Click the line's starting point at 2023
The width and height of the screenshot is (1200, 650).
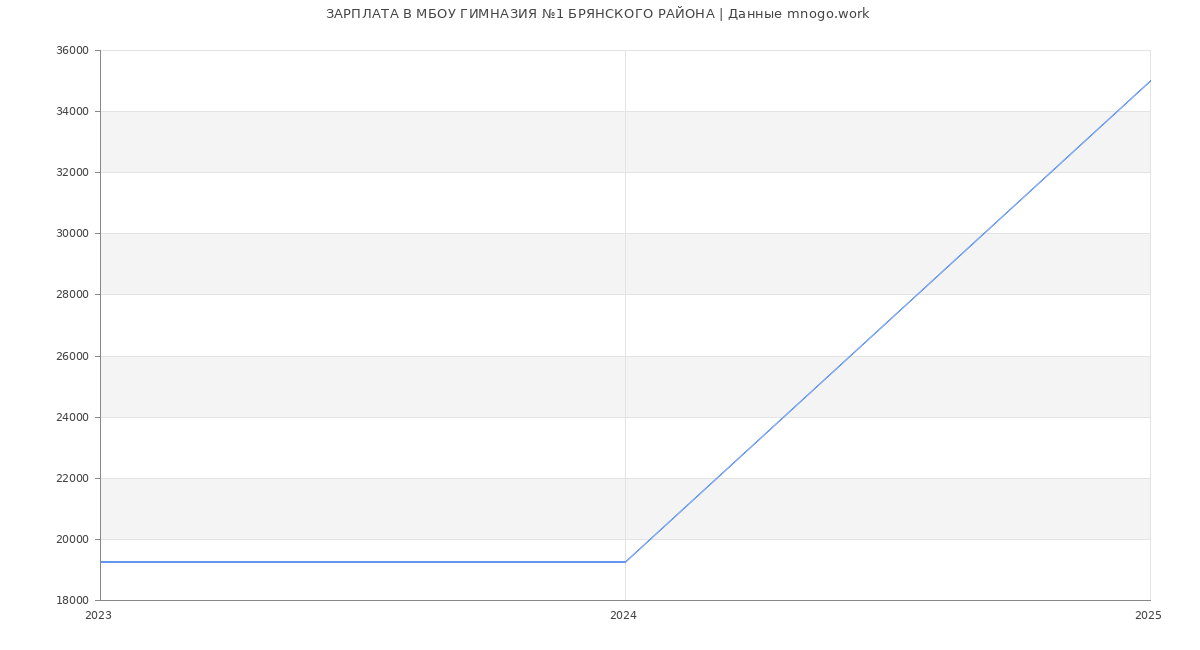pos(101,562)
